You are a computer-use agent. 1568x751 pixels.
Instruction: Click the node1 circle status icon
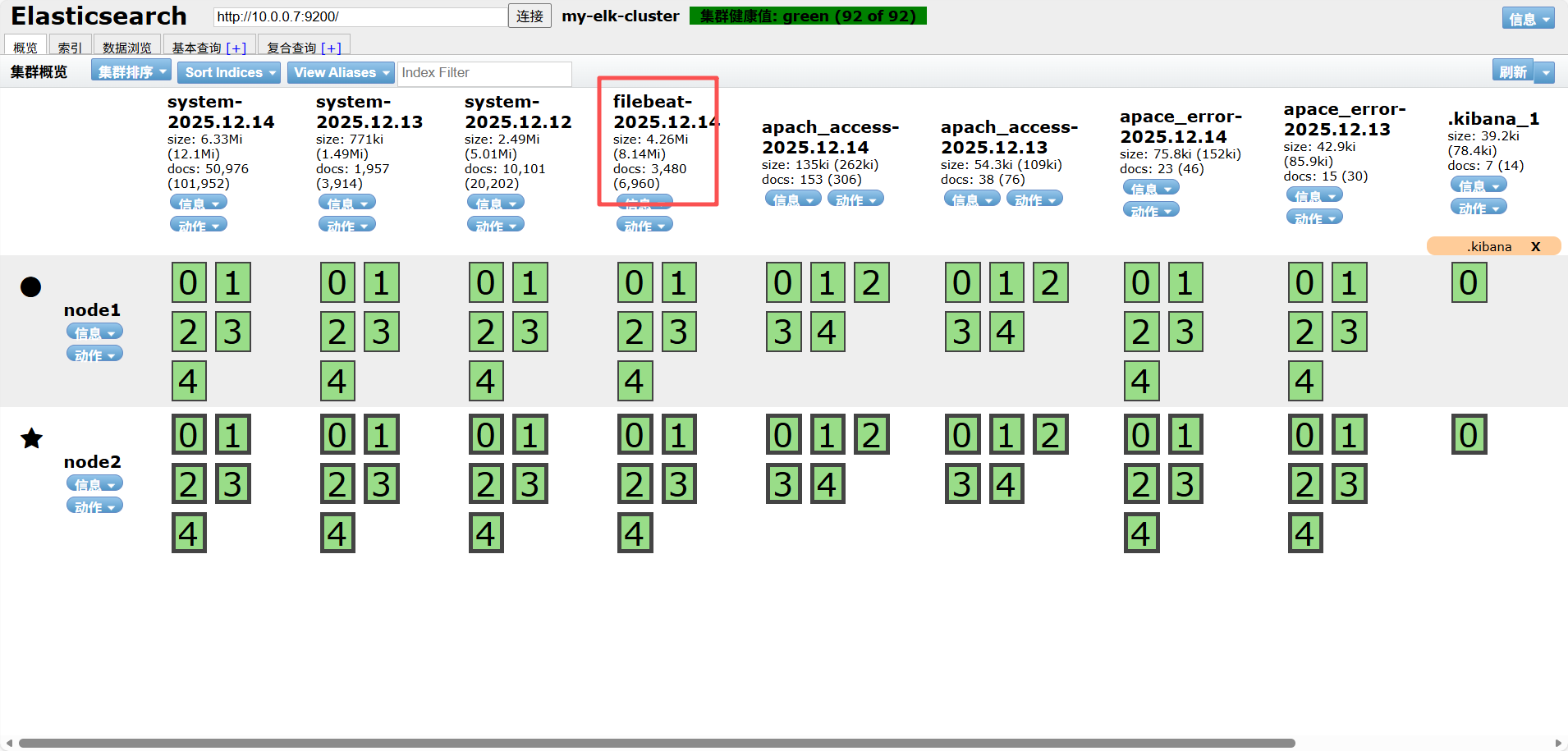click(x=30, y=286)
